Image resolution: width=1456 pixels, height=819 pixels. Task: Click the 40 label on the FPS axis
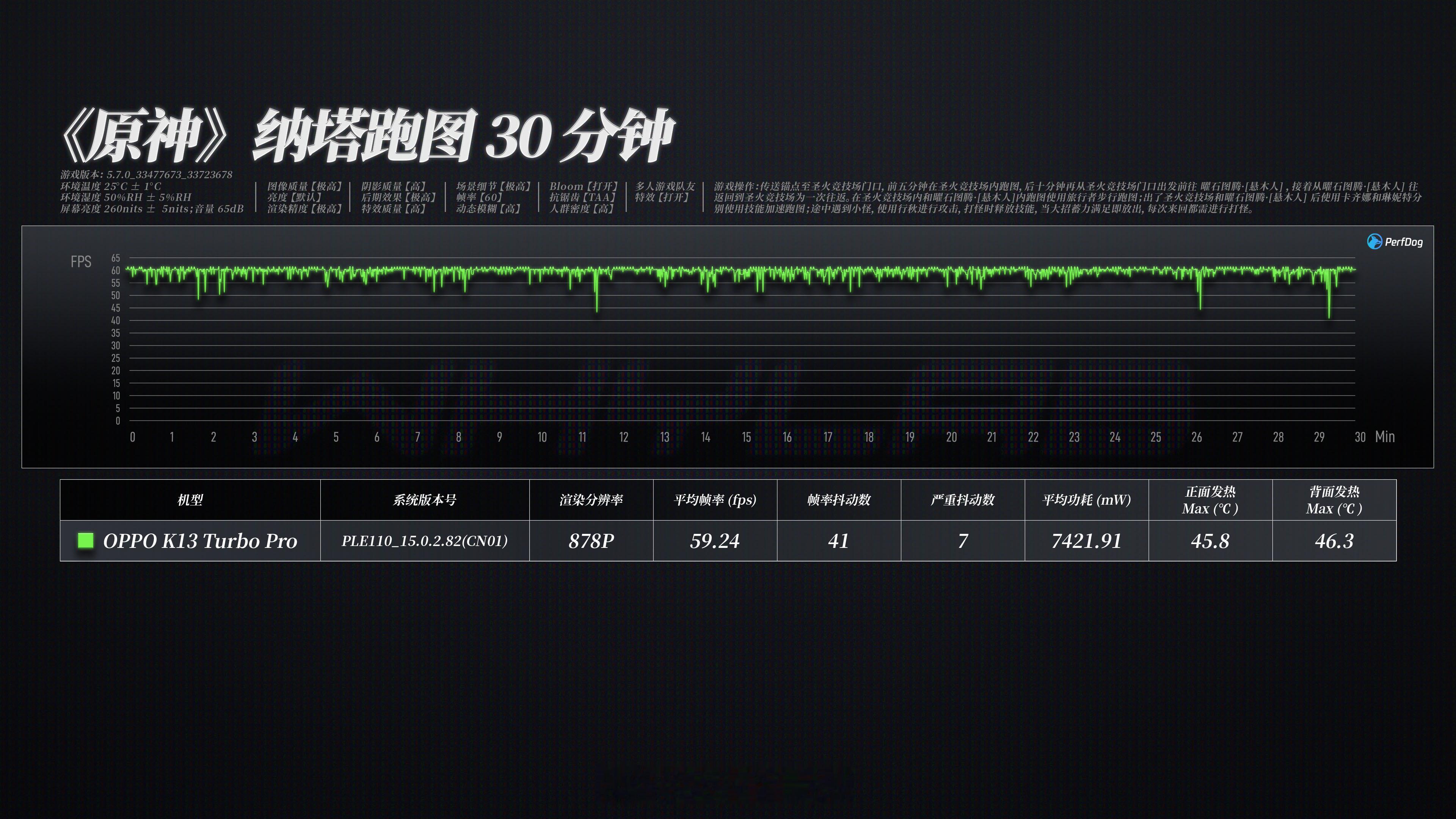click(115, 320)
